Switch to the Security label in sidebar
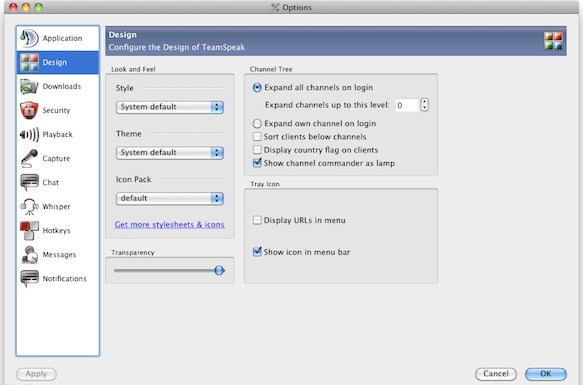The image size is (583, 385). 56,110
